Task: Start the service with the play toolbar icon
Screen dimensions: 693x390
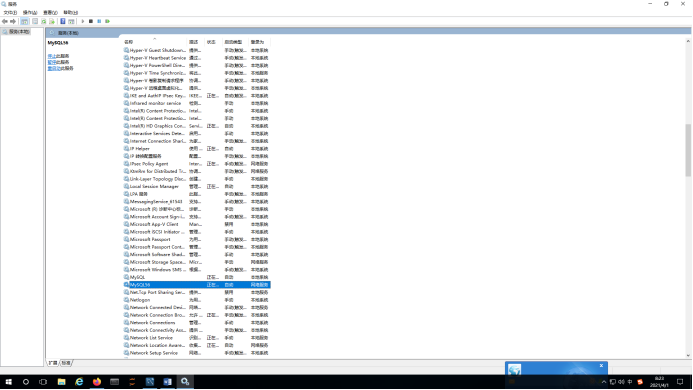Action: point(83,21)
